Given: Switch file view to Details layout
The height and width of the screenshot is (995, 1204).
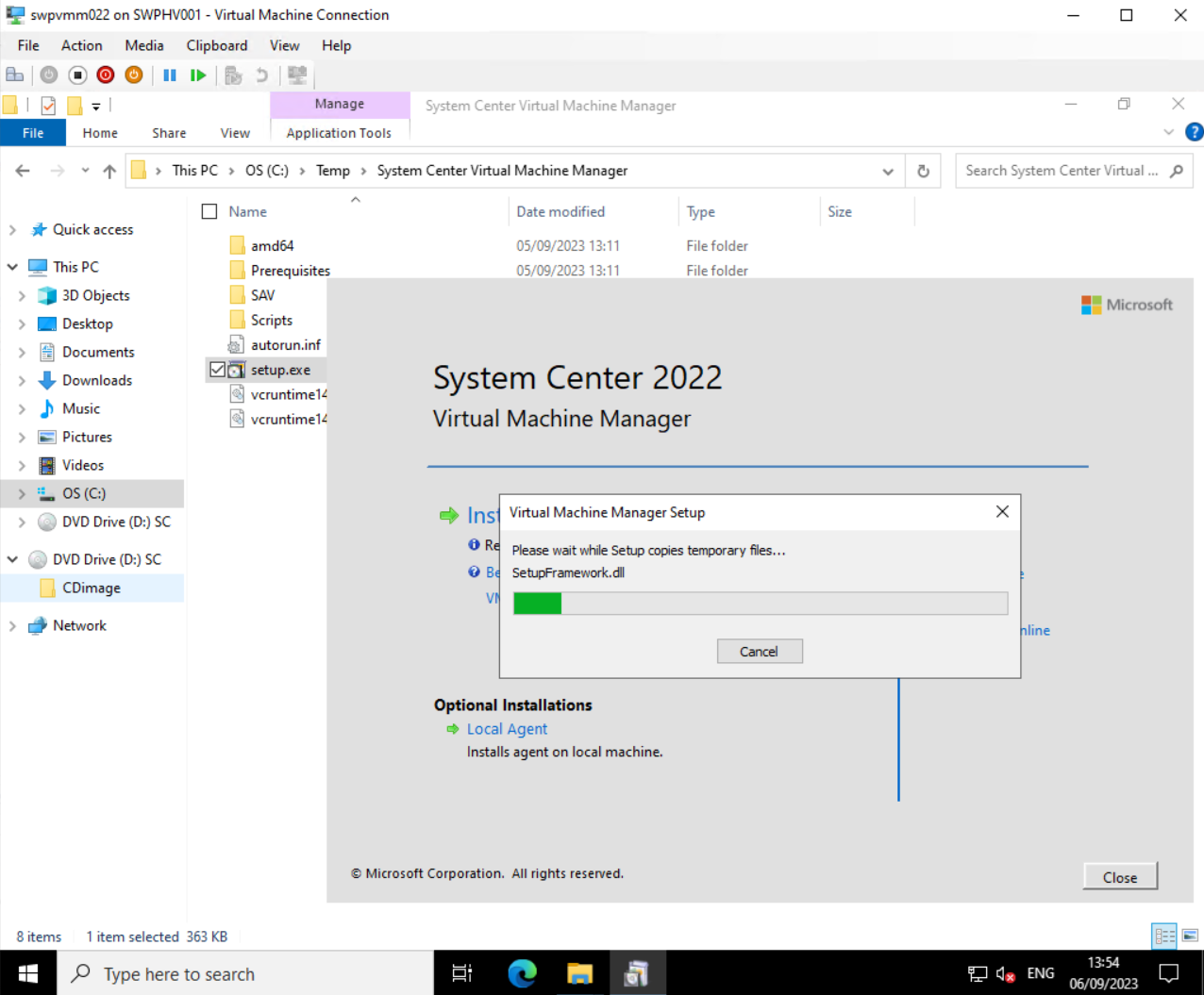Looking at the screenshot, I should click(1164, 936).
